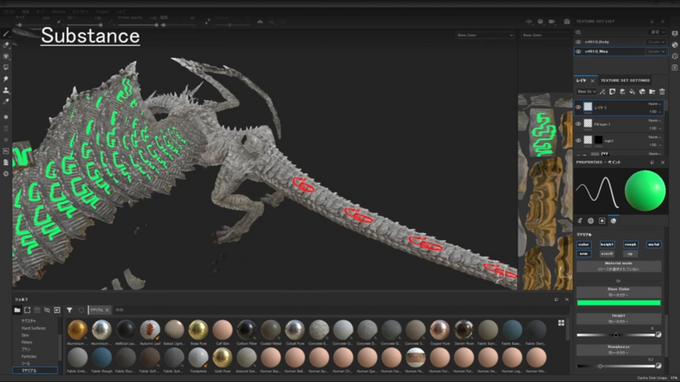Image resolution: width=680 pixels, height=382 pixels.
Task: Toggle the nrm channel button
Action: pos(584,254)
